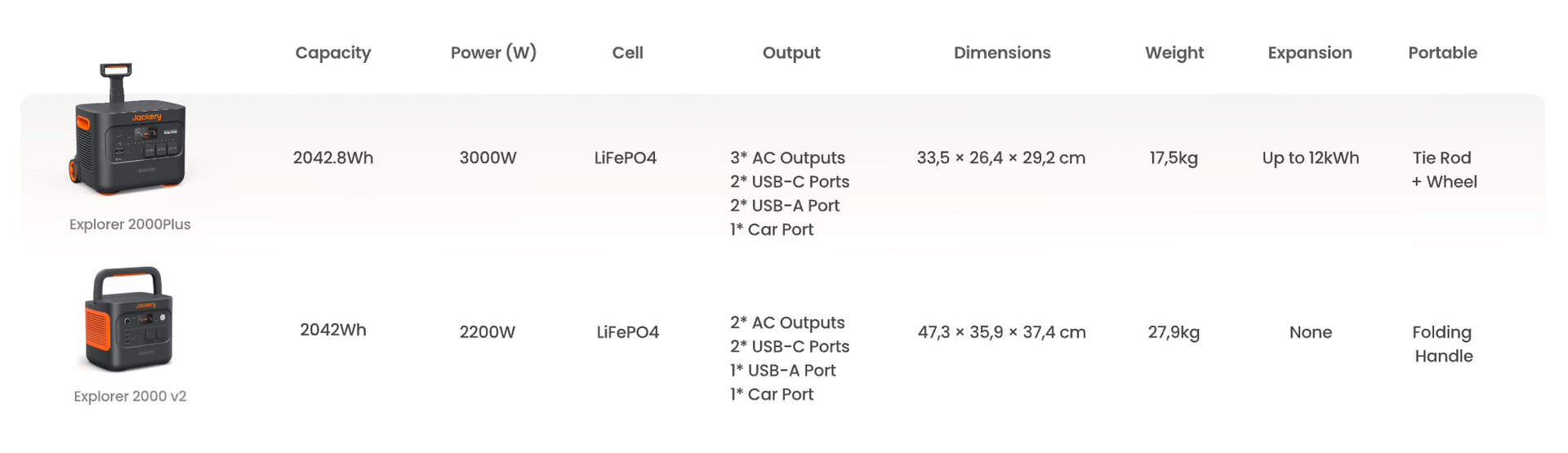Click the Folding Handle portable text
Screen dimensions: 1568x453
pyautogui.click(x=1443, y=344)
